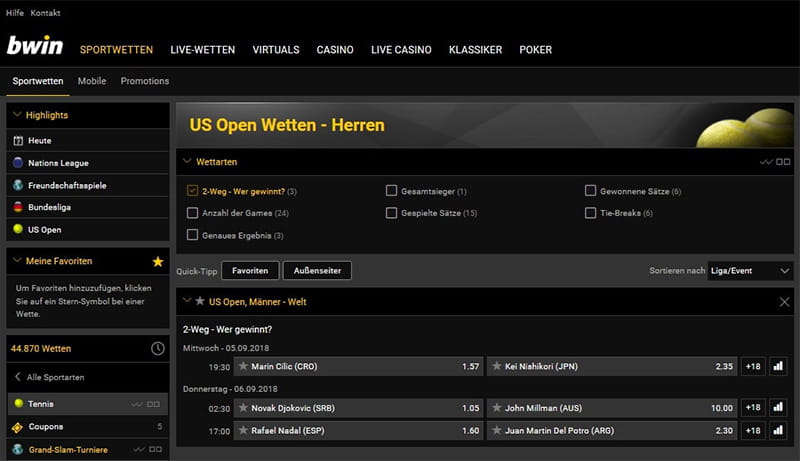800x461 pixels.
Task: Open the POKER menu
Action: [536, 50]
